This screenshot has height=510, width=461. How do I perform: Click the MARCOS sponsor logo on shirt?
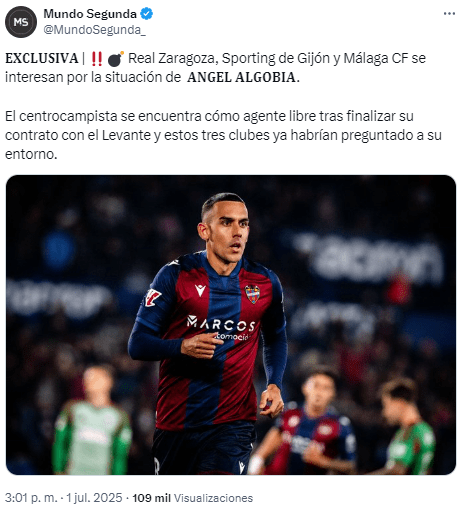click(x=221, y=324)
